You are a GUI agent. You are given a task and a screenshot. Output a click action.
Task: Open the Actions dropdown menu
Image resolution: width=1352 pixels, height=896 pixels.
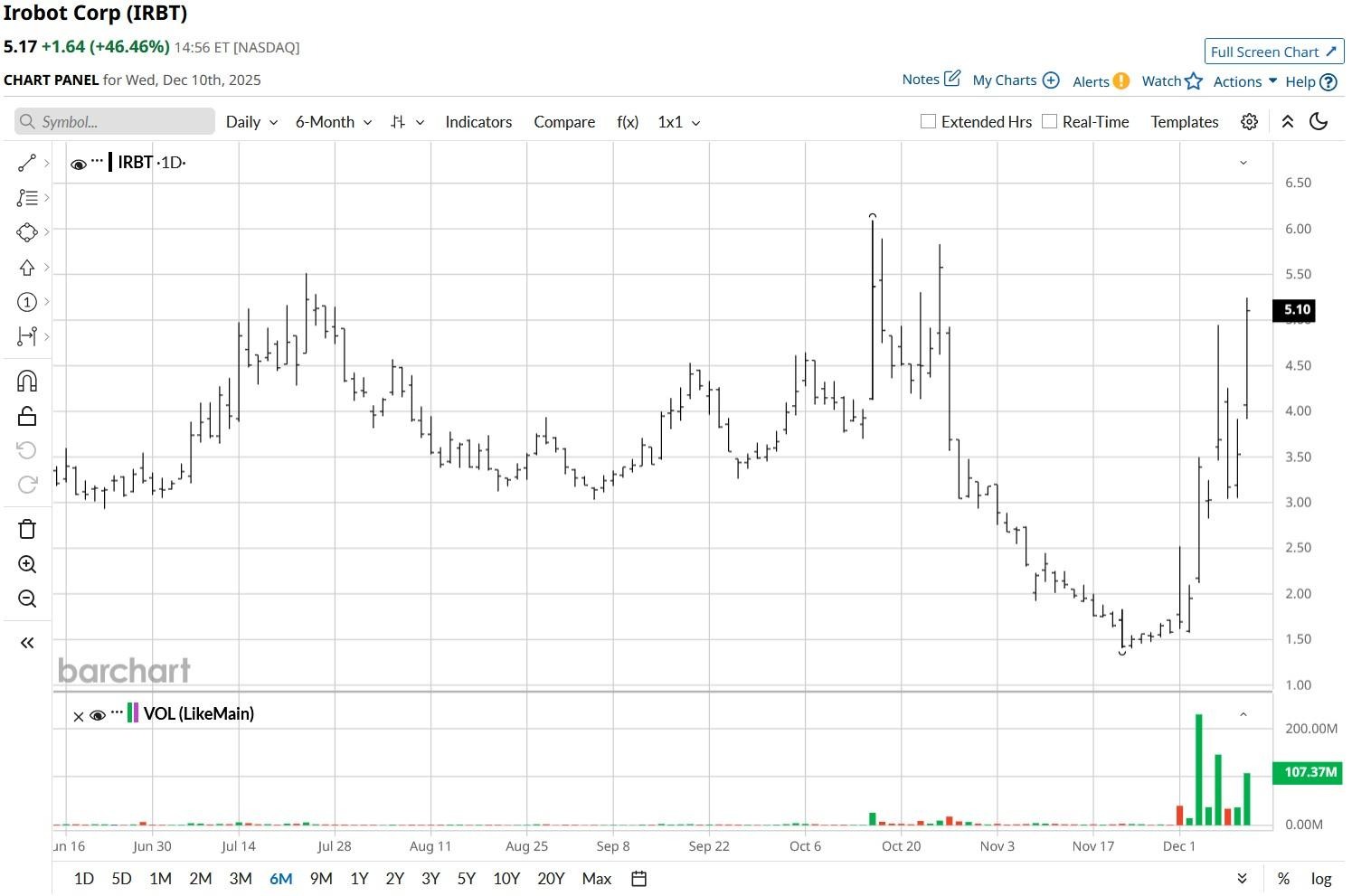(1245, 81)
